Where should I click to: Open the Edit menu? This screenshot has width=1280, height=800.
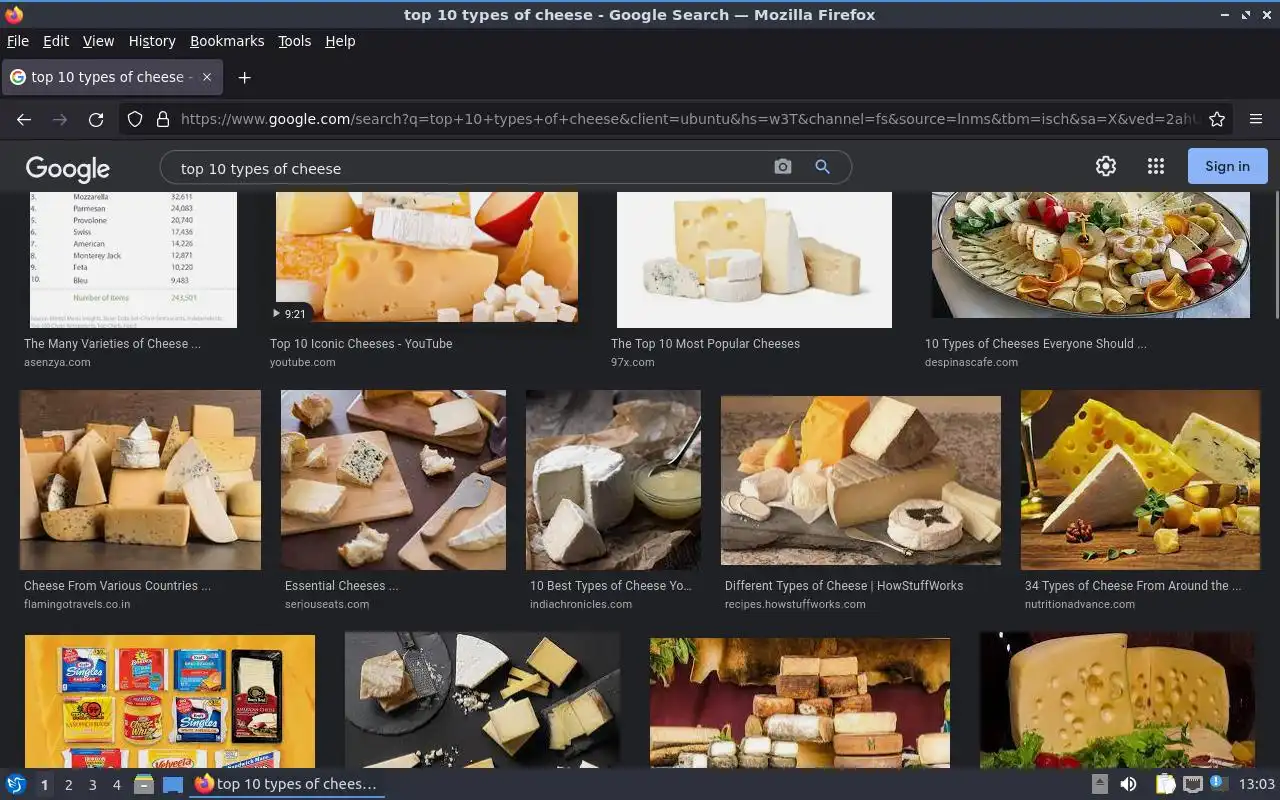click(x=56, y=41)
